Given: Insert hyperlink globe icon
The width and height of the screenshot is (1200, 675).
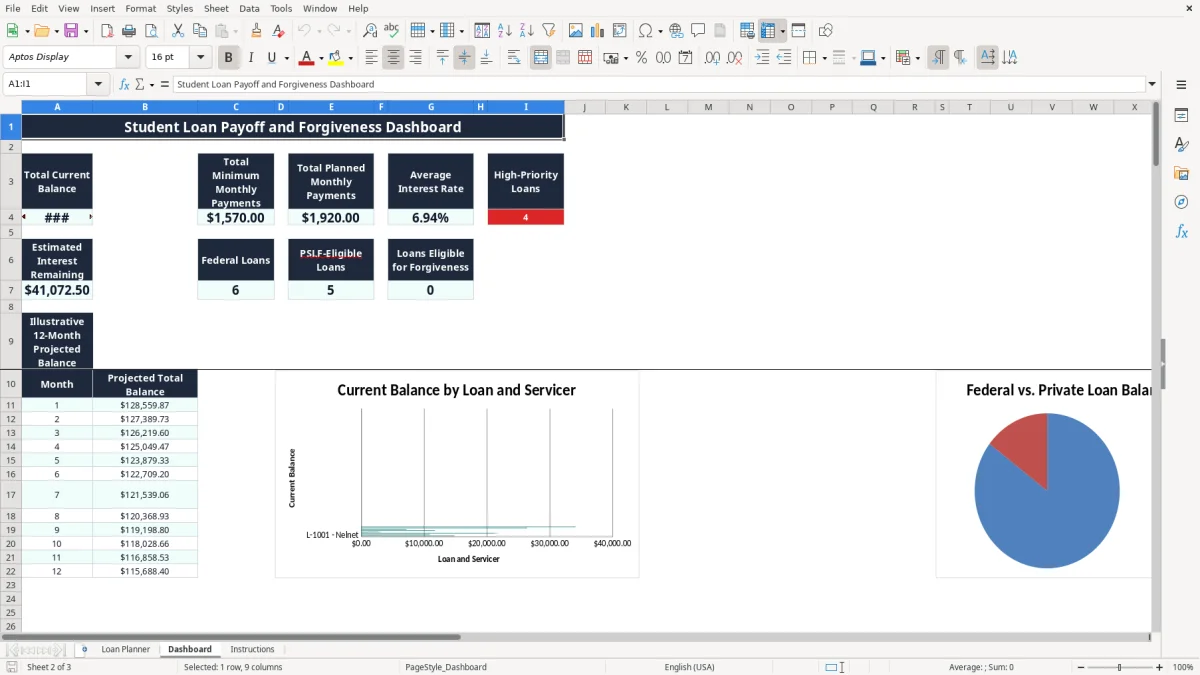Looking at the screenshot, I should [676, 31].
